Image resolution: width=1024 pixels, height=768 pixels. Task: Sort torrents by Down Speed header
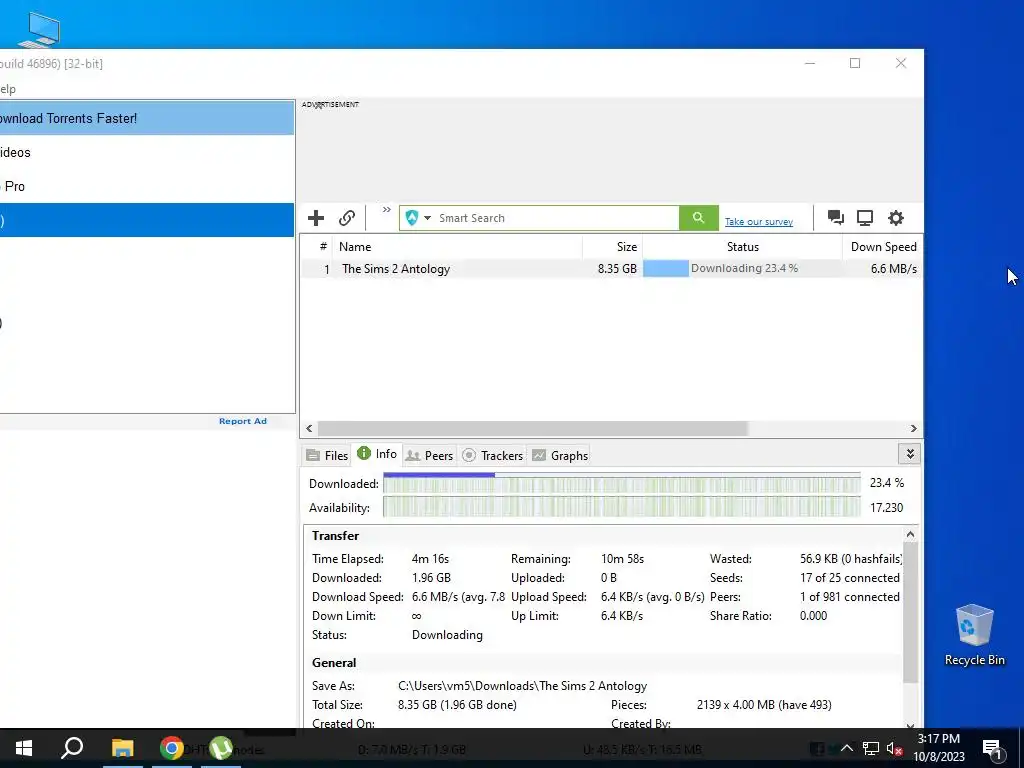(x=884, y=247)
